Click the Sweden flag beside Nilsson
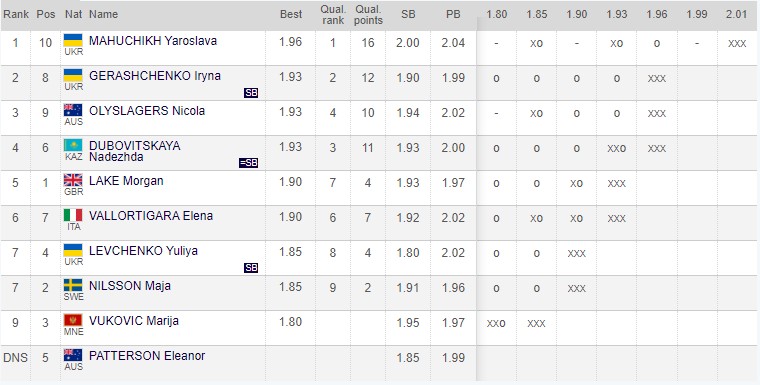 (x=73, y=285)
